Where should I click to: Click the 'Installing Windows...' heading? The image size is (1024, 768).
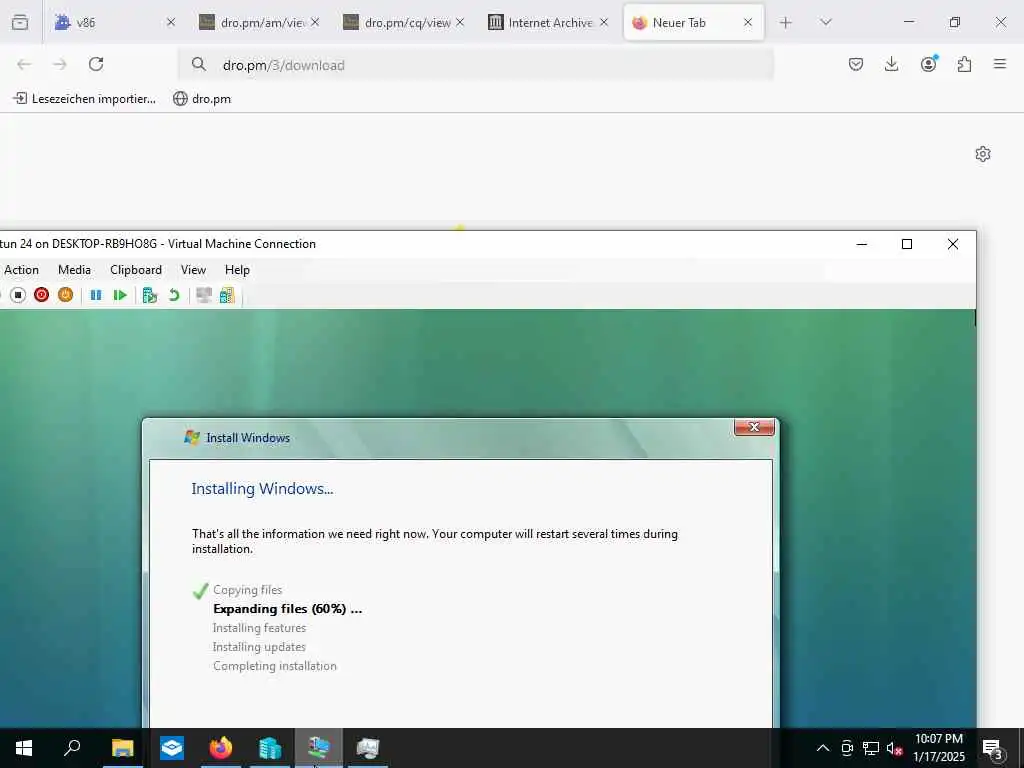pos(263,488)
